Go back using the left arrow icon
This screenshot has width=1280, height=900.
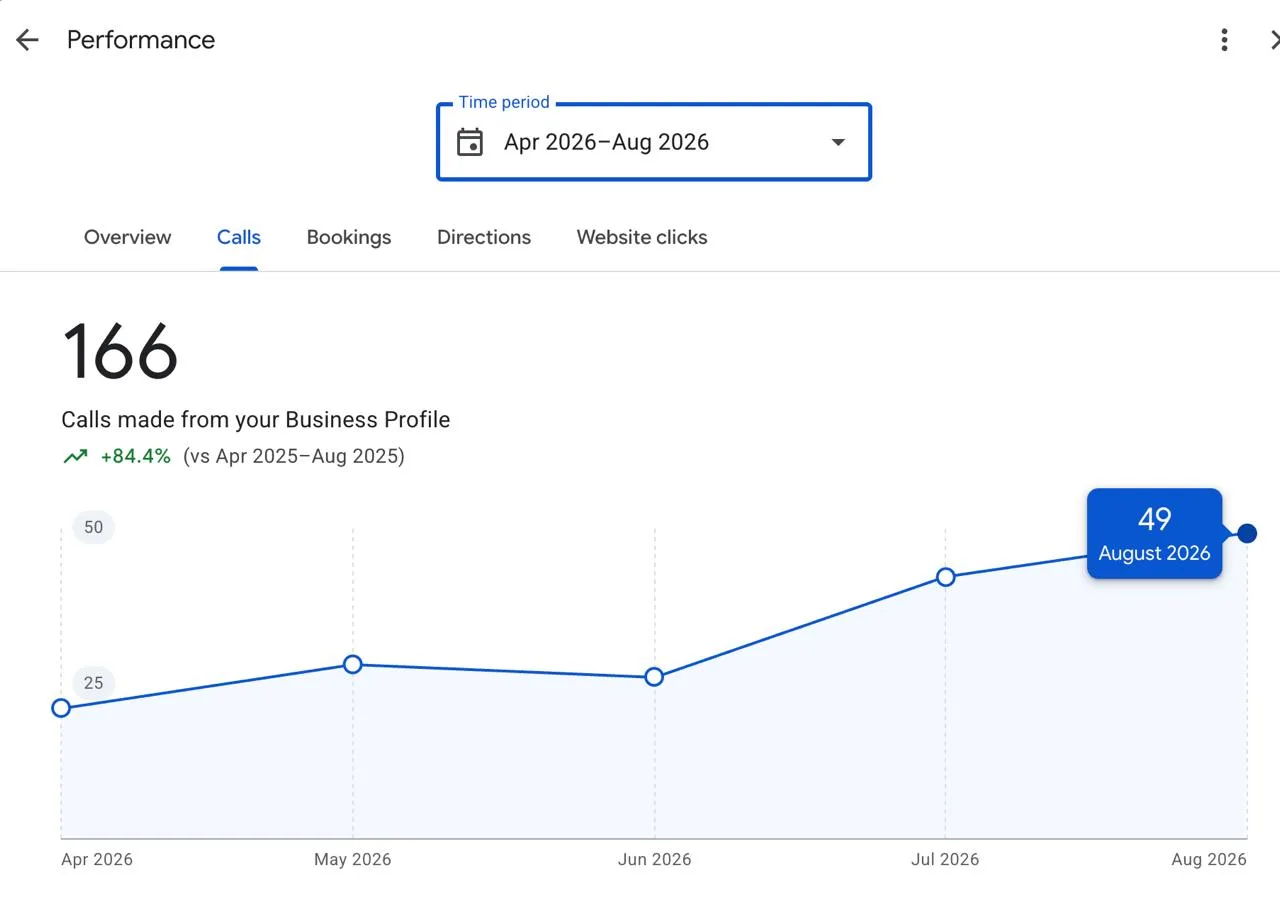[x=27, y=40]
